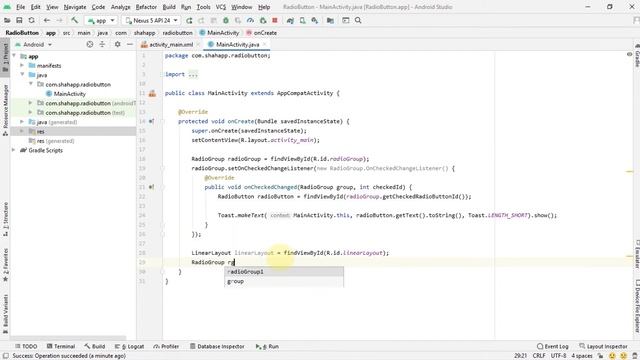Open the File menu
Image resolution: width=640 pixels, height=360 pixels.
point(20,7)
